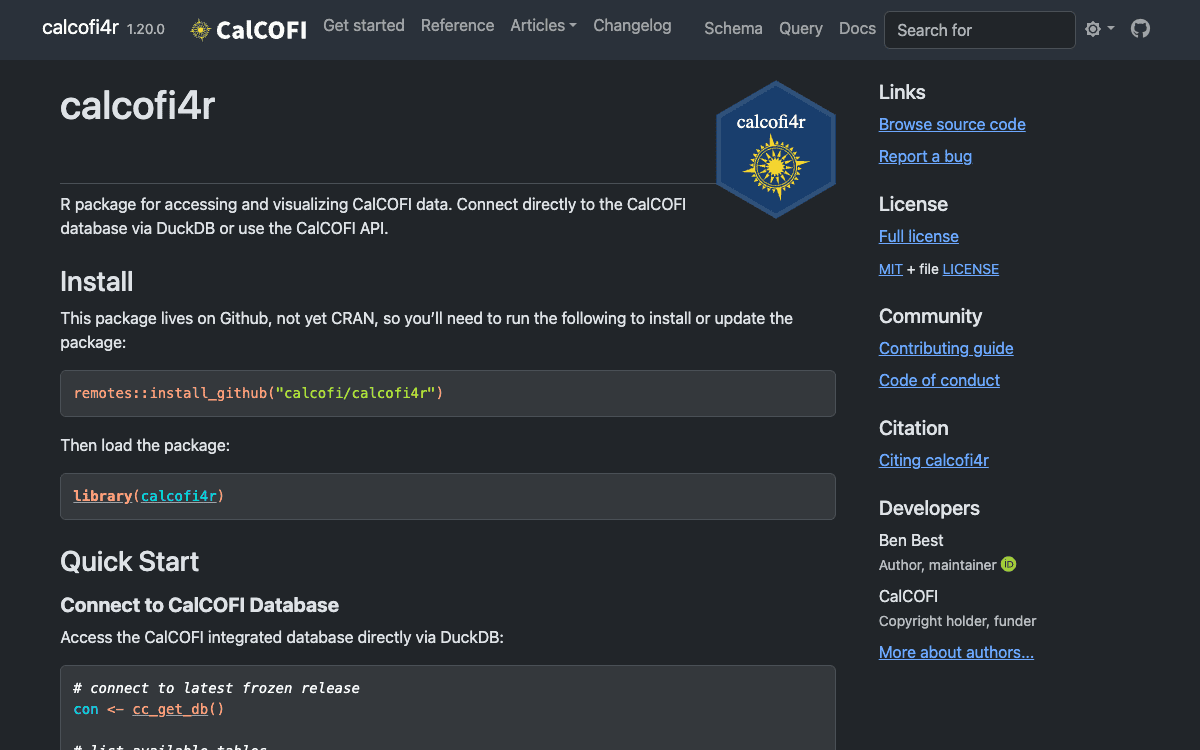Image resolution: width=1200 pixels, height=750 pixels.
Task: View the Changelog page
Action: click(x=632, y=26)
